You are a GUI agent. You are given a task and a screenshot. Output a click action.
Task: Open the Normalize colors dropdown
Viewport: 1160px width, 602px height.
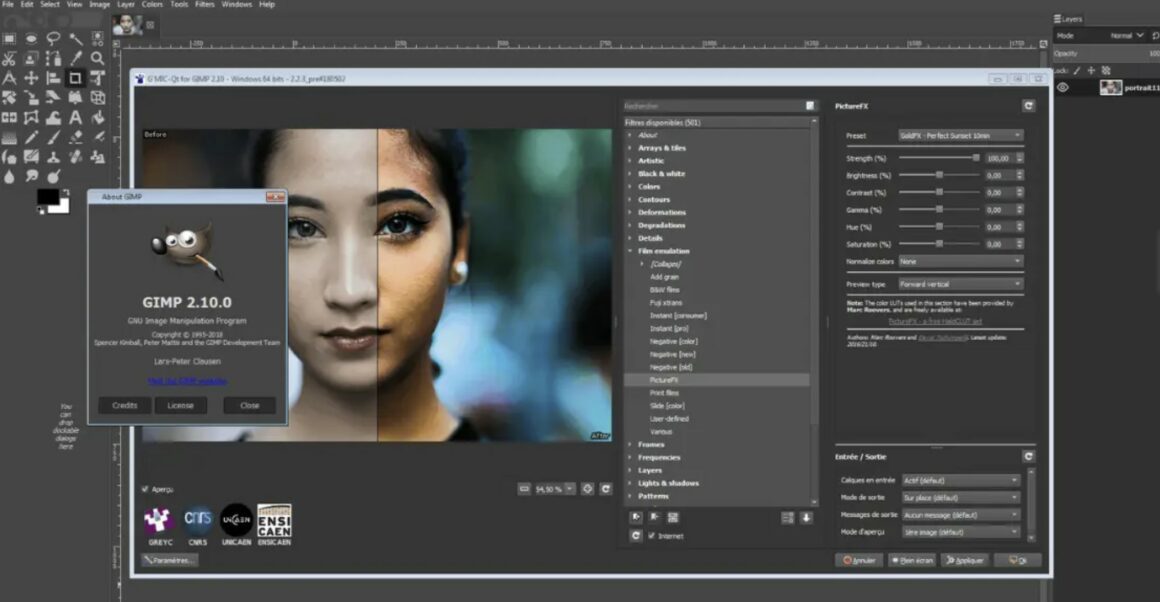tap(960, 261)
